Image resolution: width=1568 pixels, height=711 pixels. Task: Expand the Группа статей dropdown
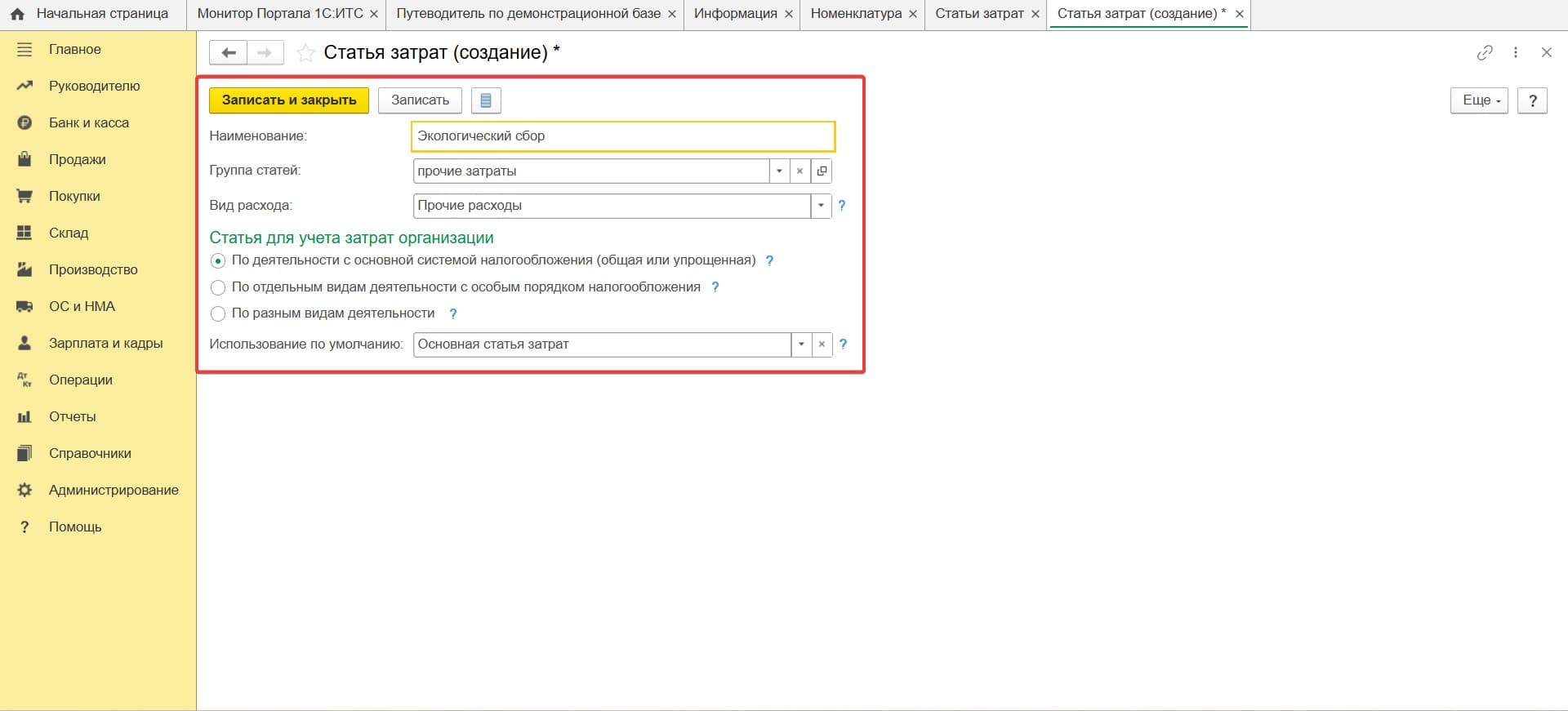pos(779,171)
